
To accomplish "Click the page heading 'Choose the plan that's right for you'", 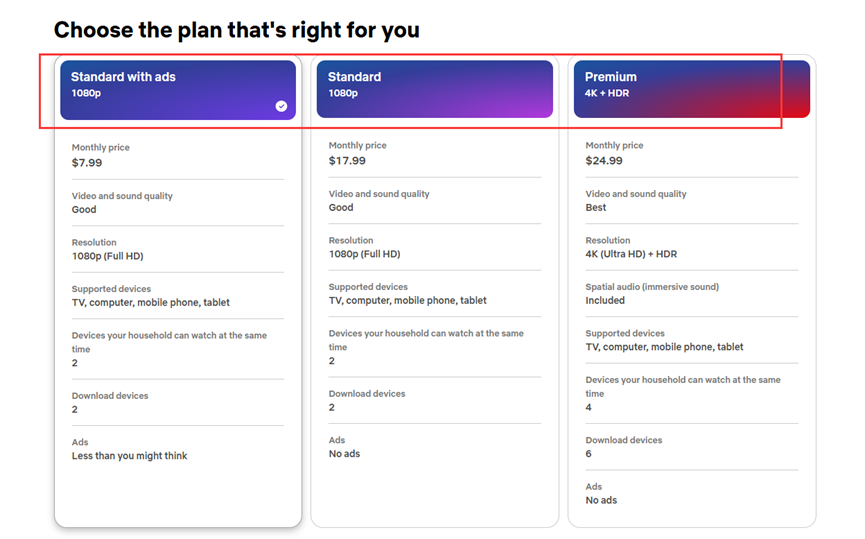I will click(x=237, y=30).
